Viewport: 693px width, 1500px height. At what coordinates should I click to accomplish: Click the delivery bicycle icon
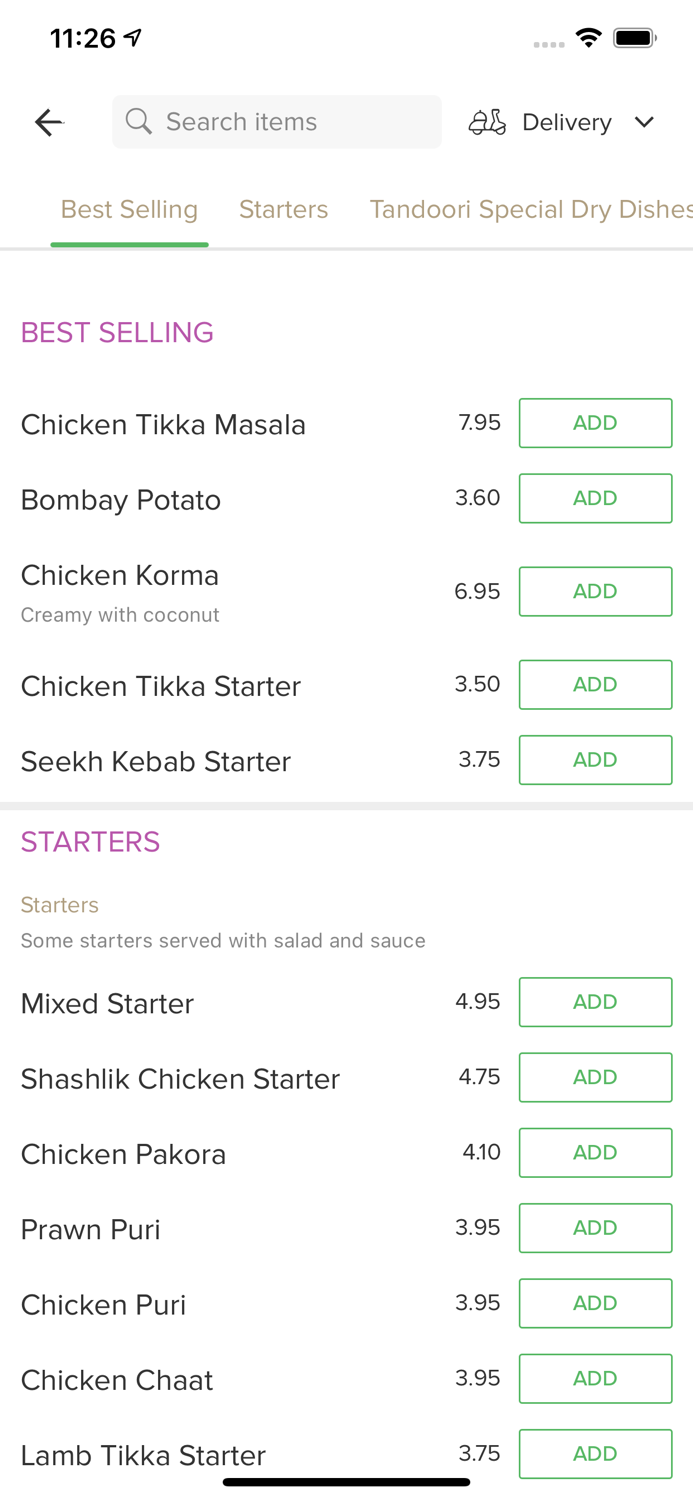coord(487,121)
